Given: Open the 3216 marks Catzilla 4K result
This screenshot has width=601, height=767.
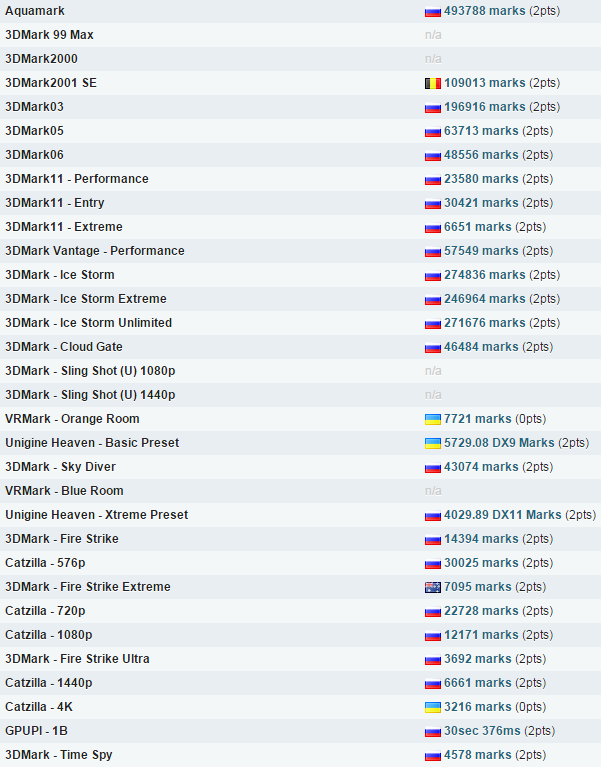Looking at the screenshot, I should [x=478, y=707].
